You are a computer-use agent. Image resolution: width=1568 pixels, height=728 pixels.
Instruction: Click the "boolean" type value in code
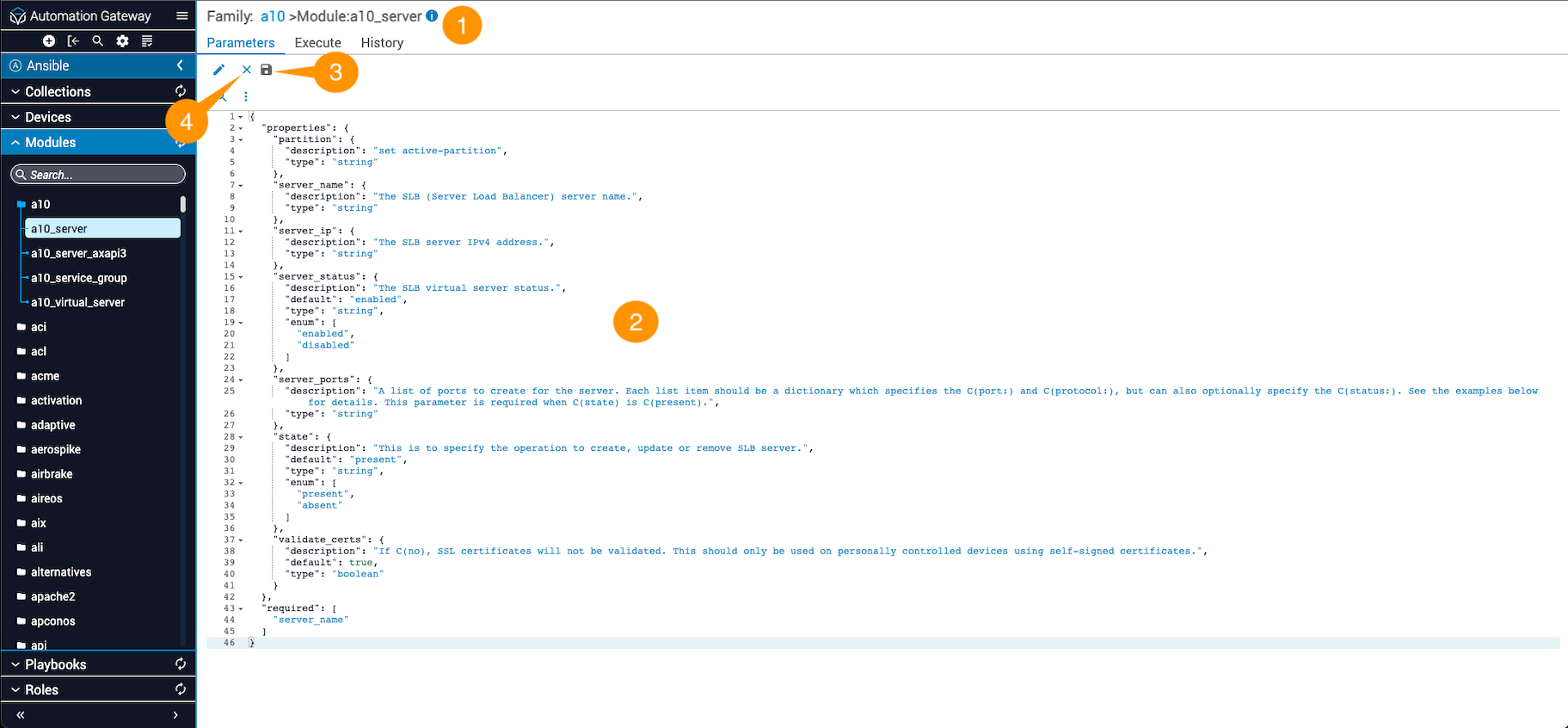click(x=359, y=574)
